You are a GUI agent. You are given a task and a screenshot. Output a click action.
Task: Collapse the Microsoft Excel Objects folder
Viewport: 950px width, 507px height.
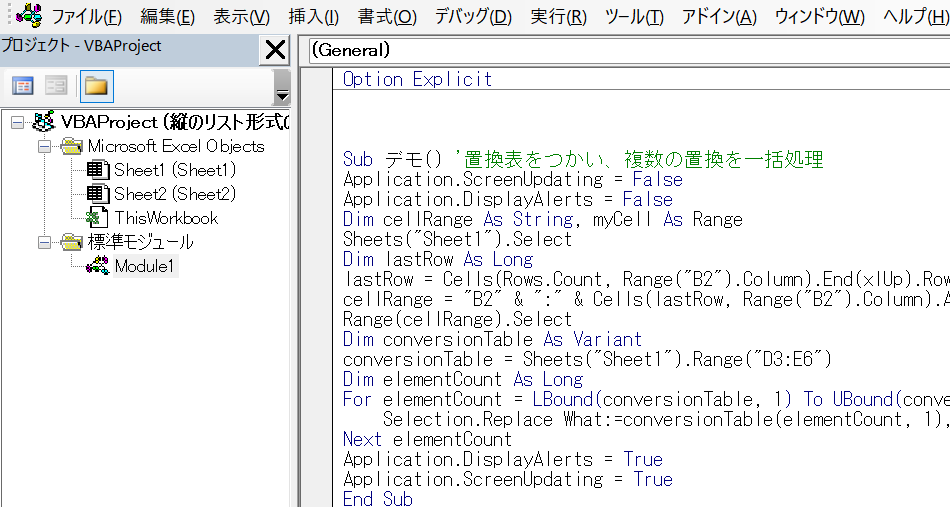click(44, 147)
